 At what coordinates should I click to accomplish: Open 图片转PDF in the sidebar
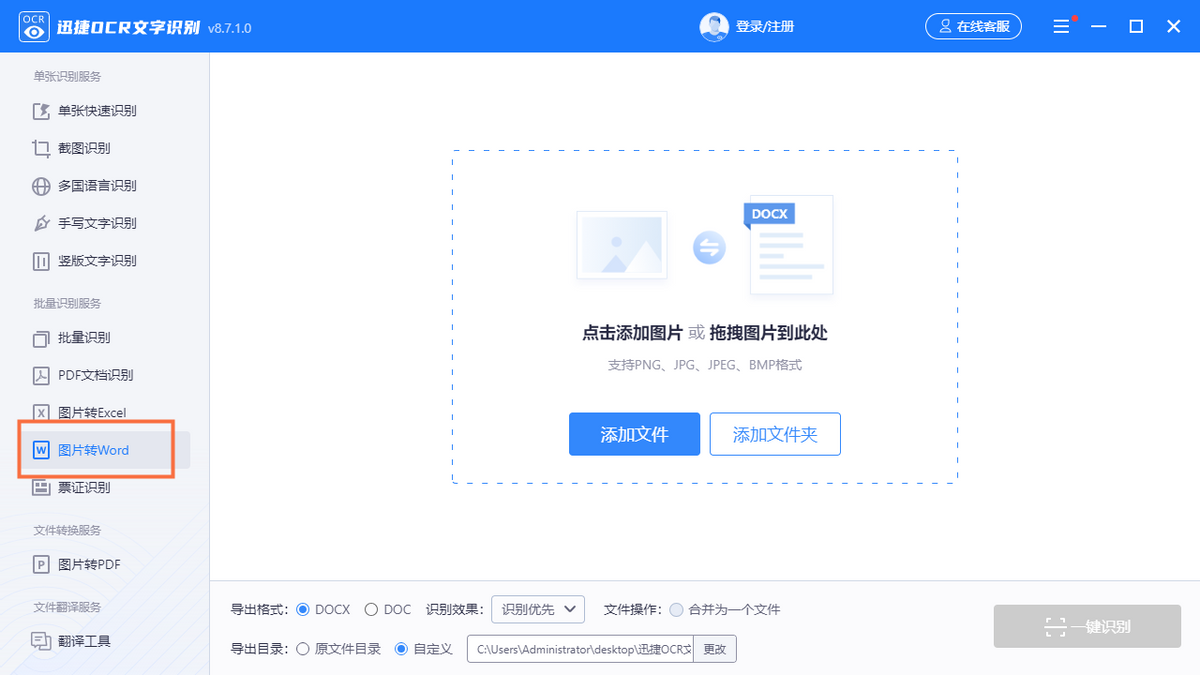tap(89, 565)
